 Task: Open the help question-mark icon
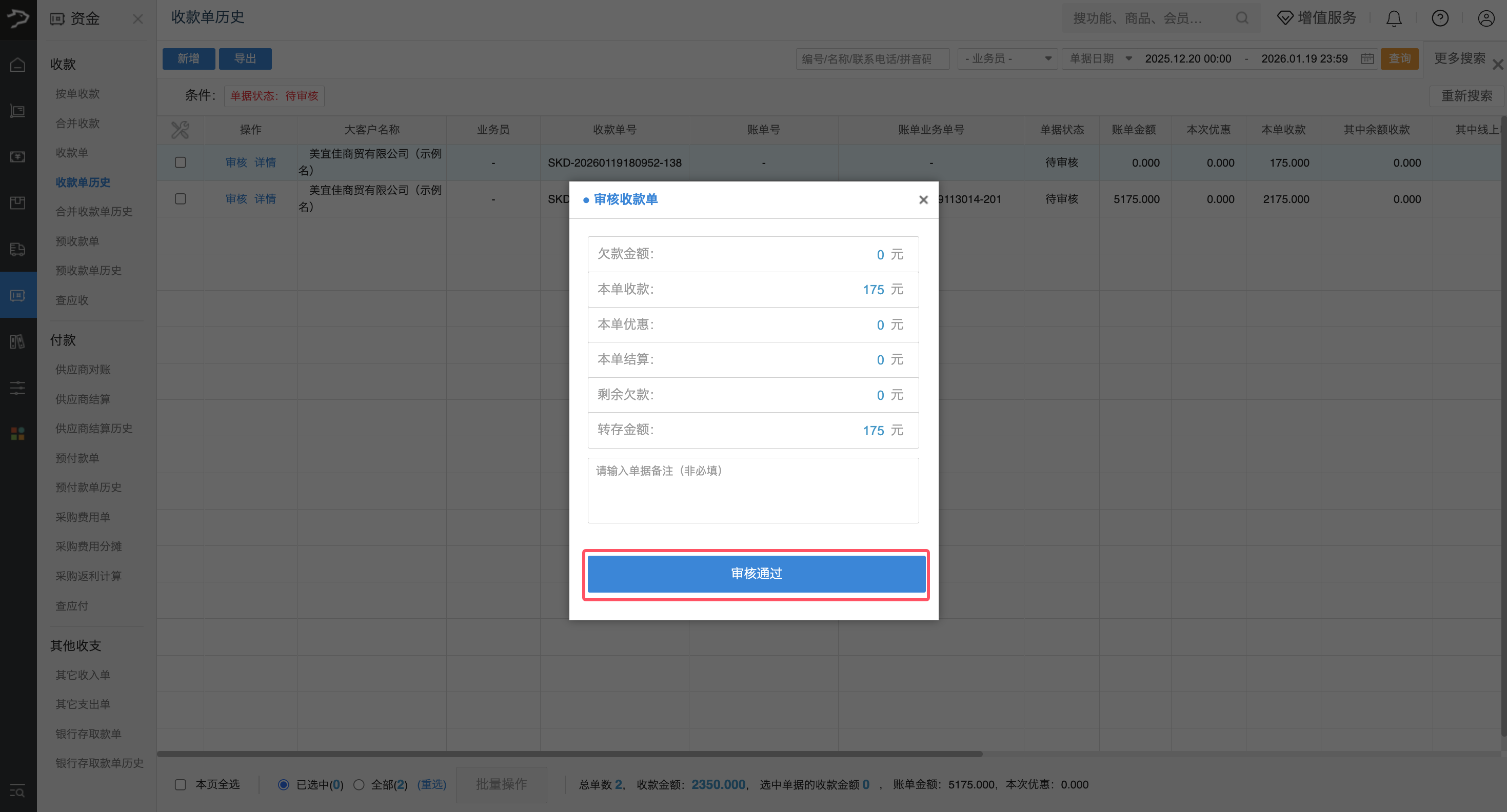tap(1440, 18)
